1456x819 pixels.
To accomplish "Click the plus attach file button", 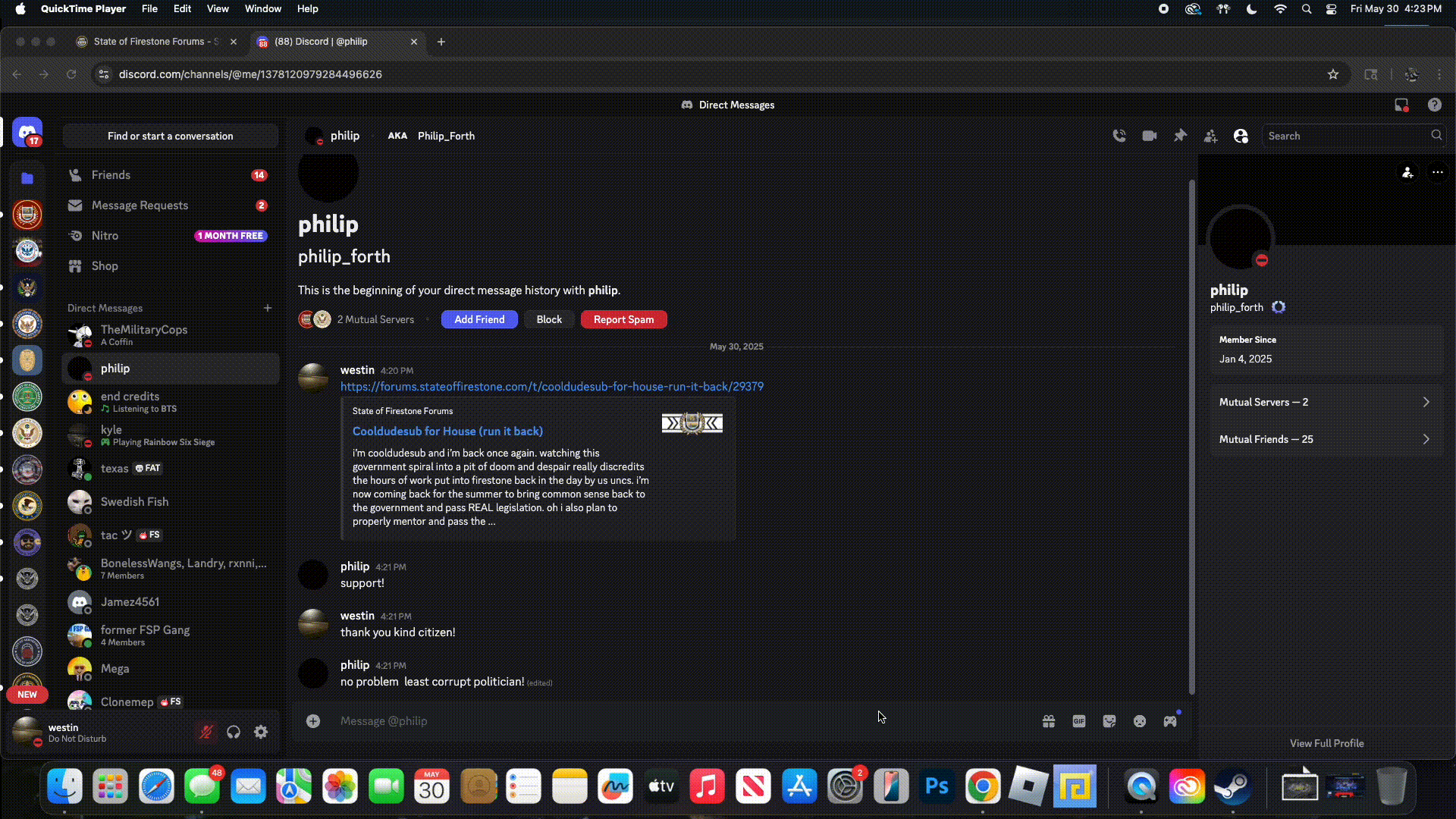I will coord(313,721).
